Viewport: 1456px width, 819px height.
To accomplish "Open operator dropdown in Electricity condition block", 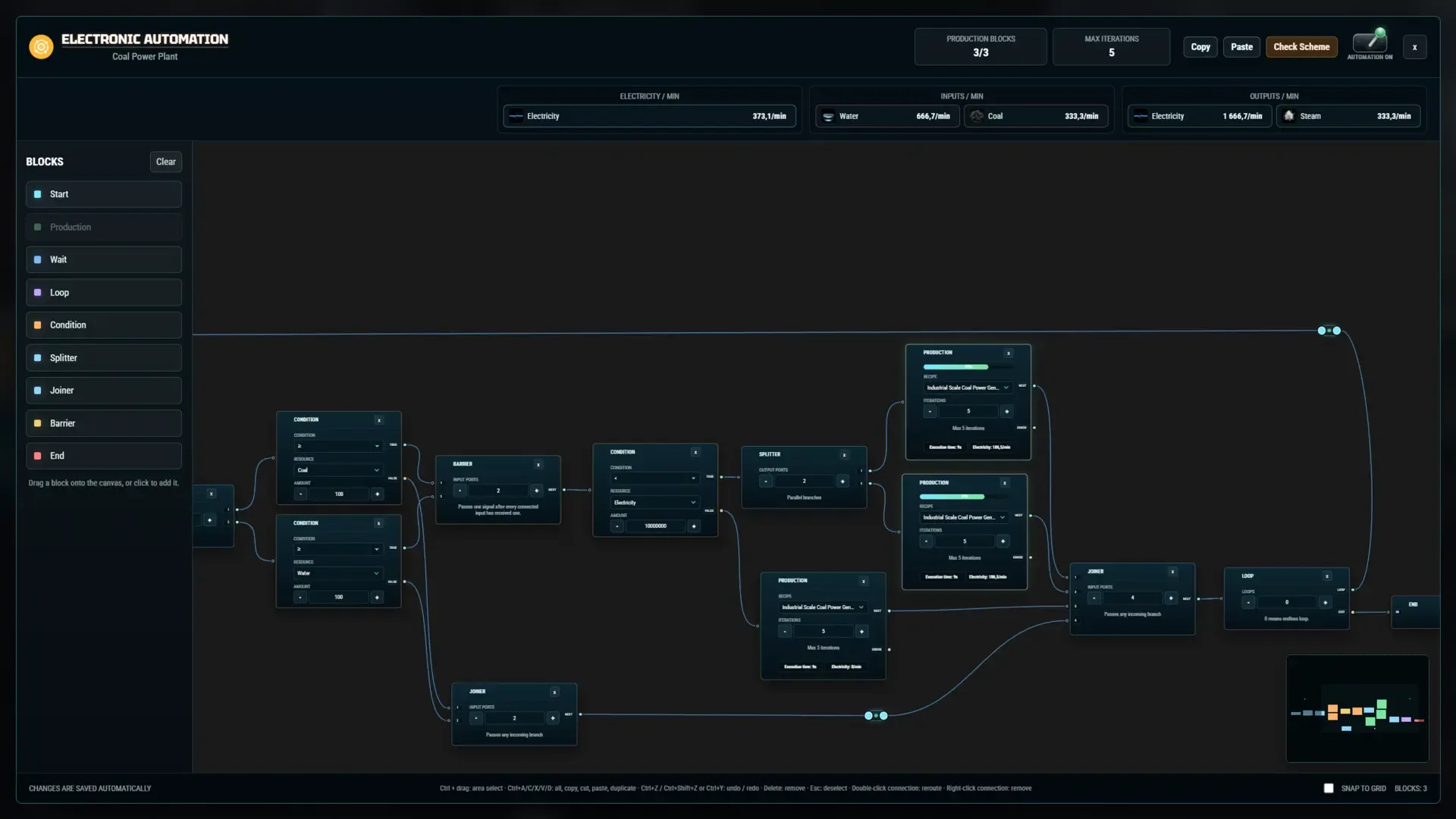I will point(654,479).
